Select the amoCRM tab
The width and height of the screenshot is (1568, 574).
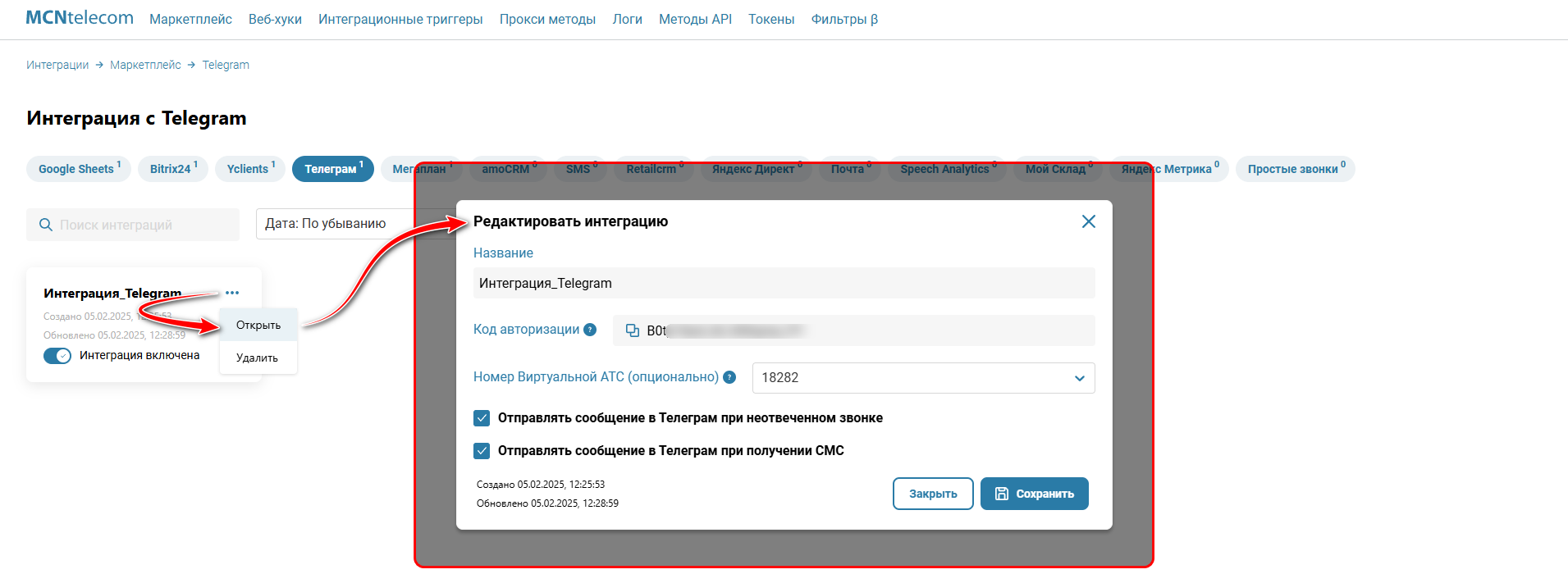[509, 169]
